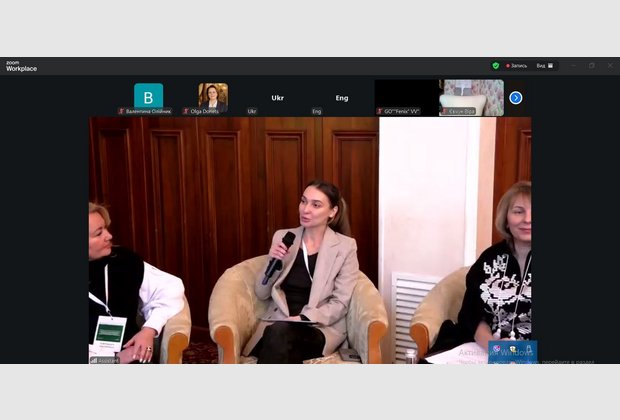
Task: Click muted mic icon beside Olga Donets
Action: (186, 111)
